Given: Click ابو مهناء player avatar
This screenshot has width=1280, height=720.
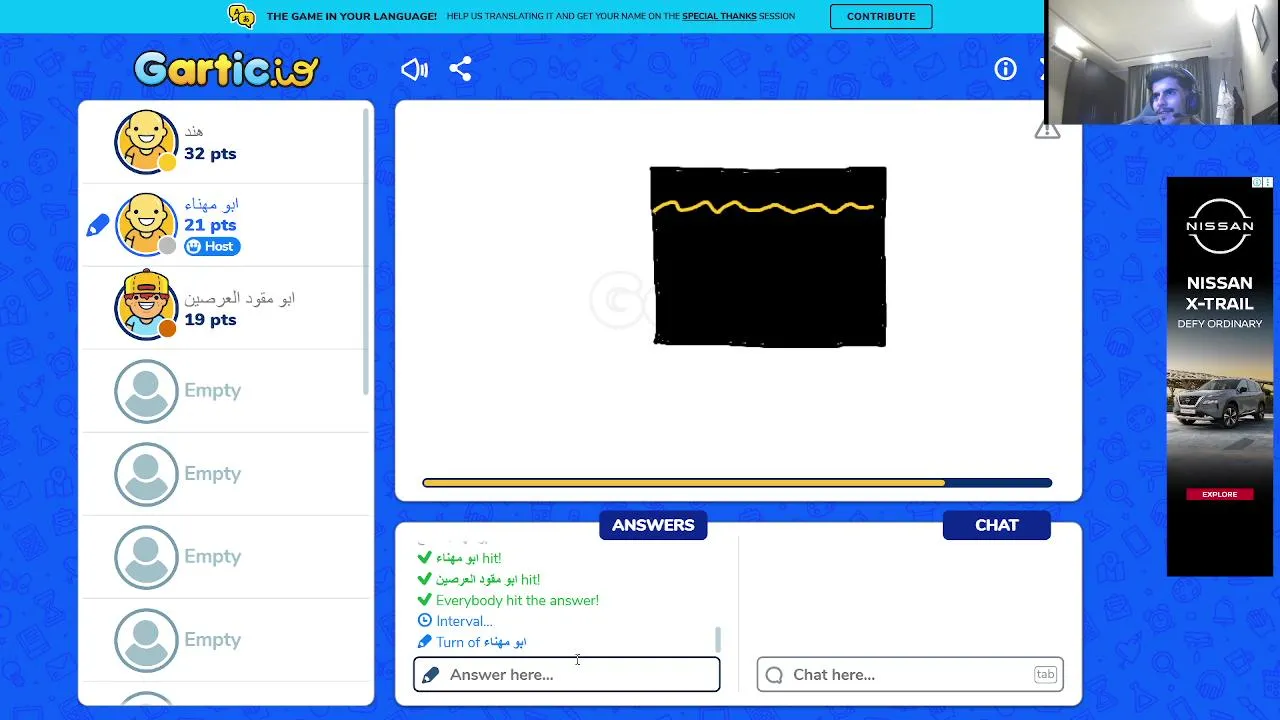Looking at the screenshot, I should (146, 224).
